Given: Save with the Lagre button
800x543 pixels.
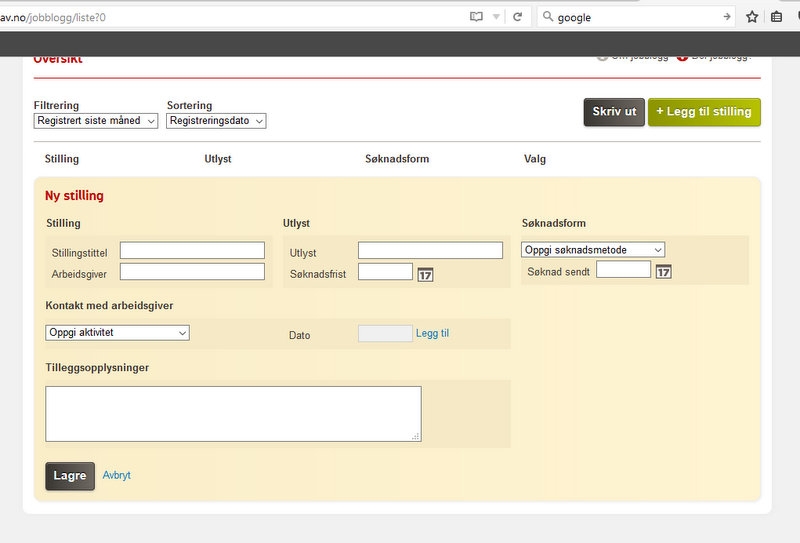Looking at the screenshot, I should point(70,476).
